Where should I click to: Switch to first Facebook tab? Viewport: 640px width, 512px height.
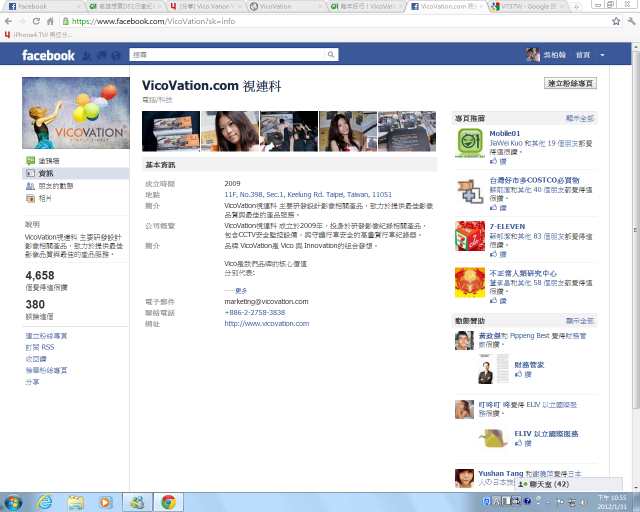pyautogui.click(x=44, y=7)
